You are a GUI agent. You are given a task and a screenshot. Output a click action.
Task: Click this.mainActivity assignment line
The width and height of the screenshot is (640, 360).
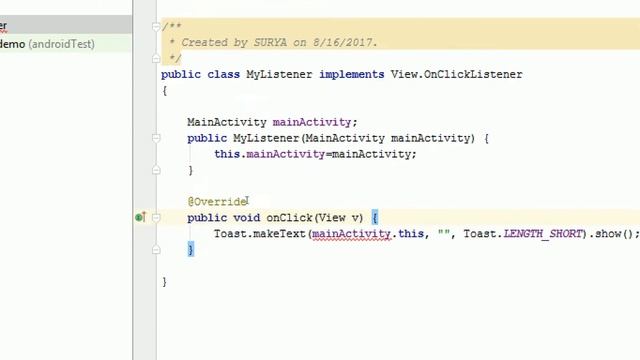(x=316, y=154)
